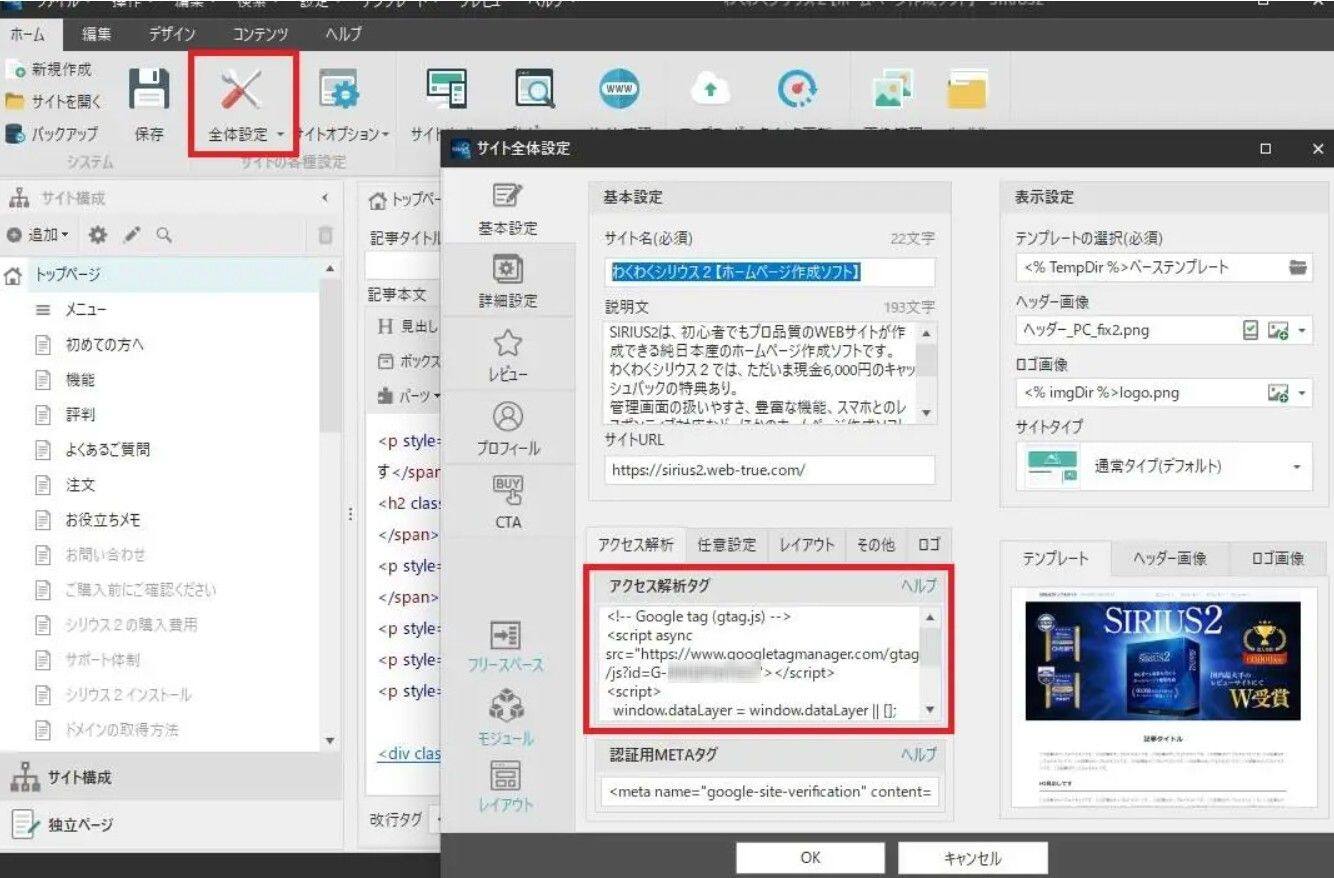Select ロゴ tab in dialog

pos(929,545)
